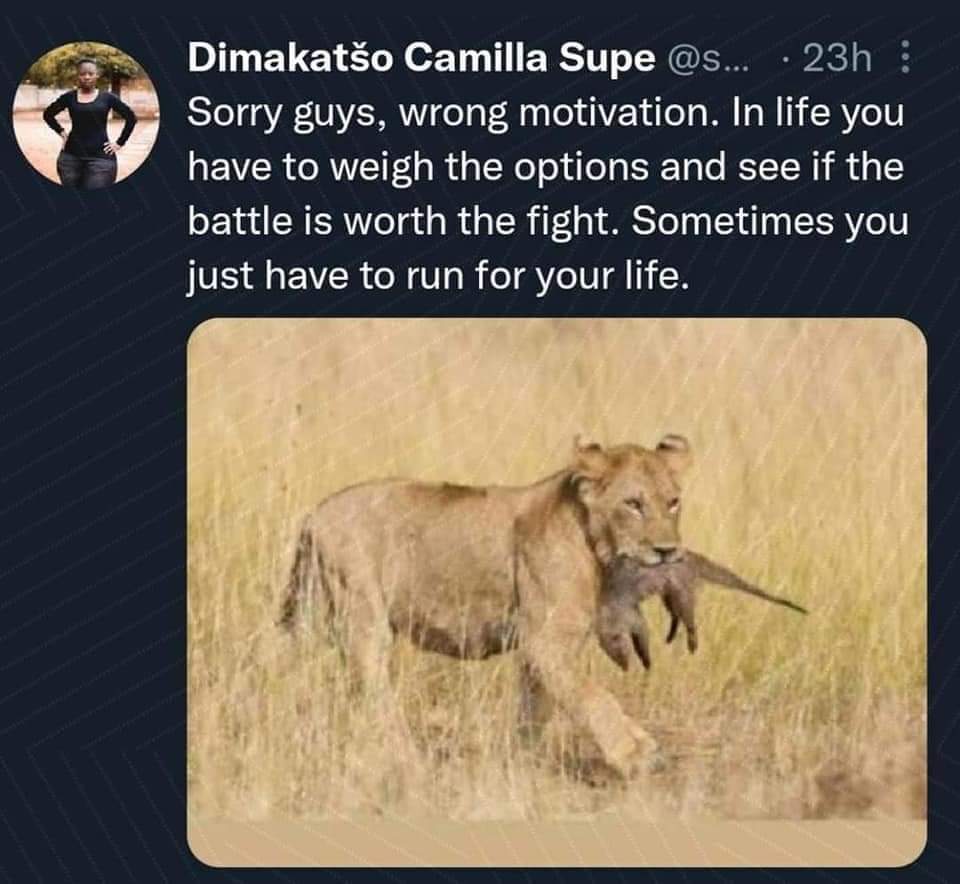Click the "weigh the options" phrase
960x884 pixels.
point(451,168)
